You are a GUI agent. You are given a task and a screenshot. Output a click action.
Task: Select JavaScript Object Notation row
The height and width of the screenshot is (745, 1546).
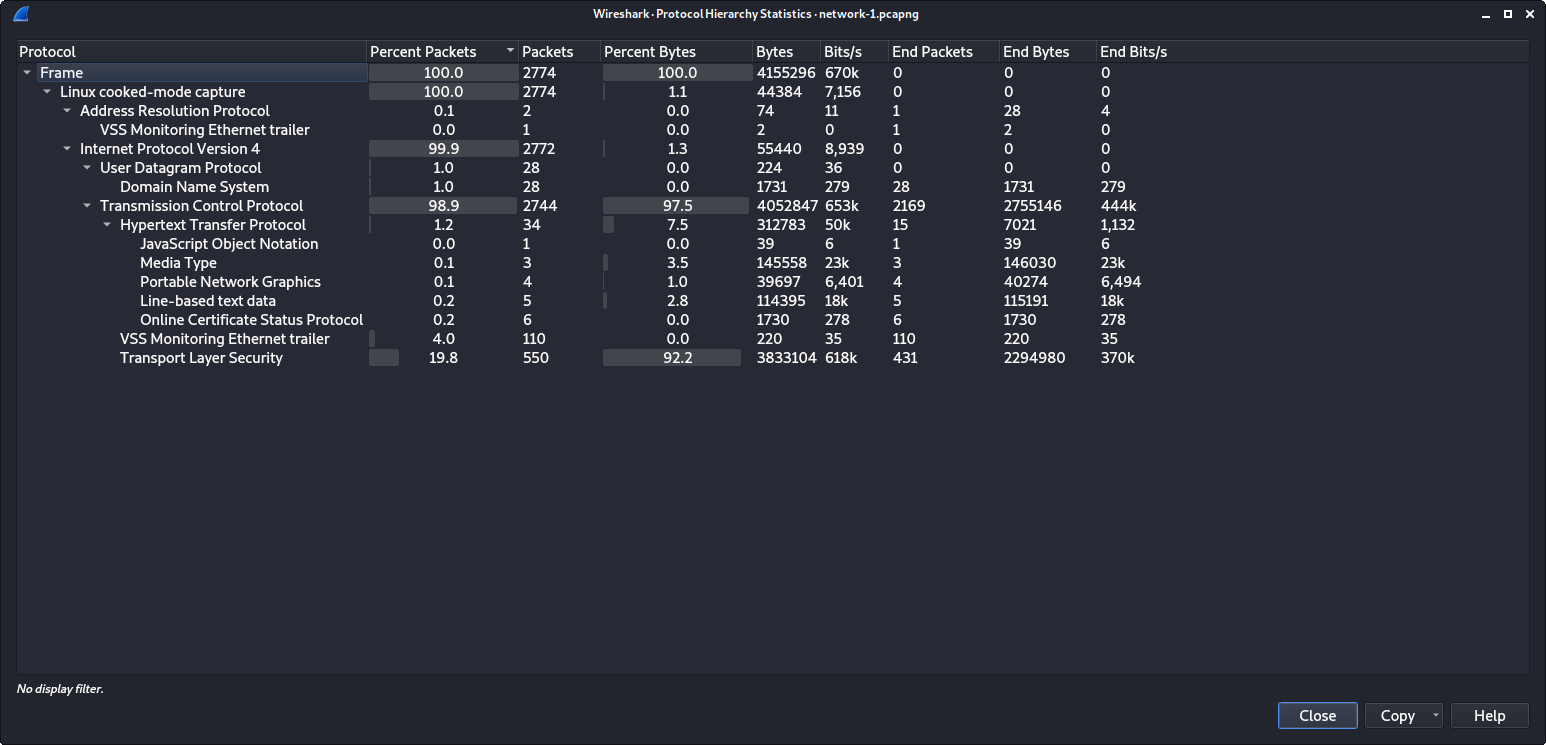coord(772,244)
